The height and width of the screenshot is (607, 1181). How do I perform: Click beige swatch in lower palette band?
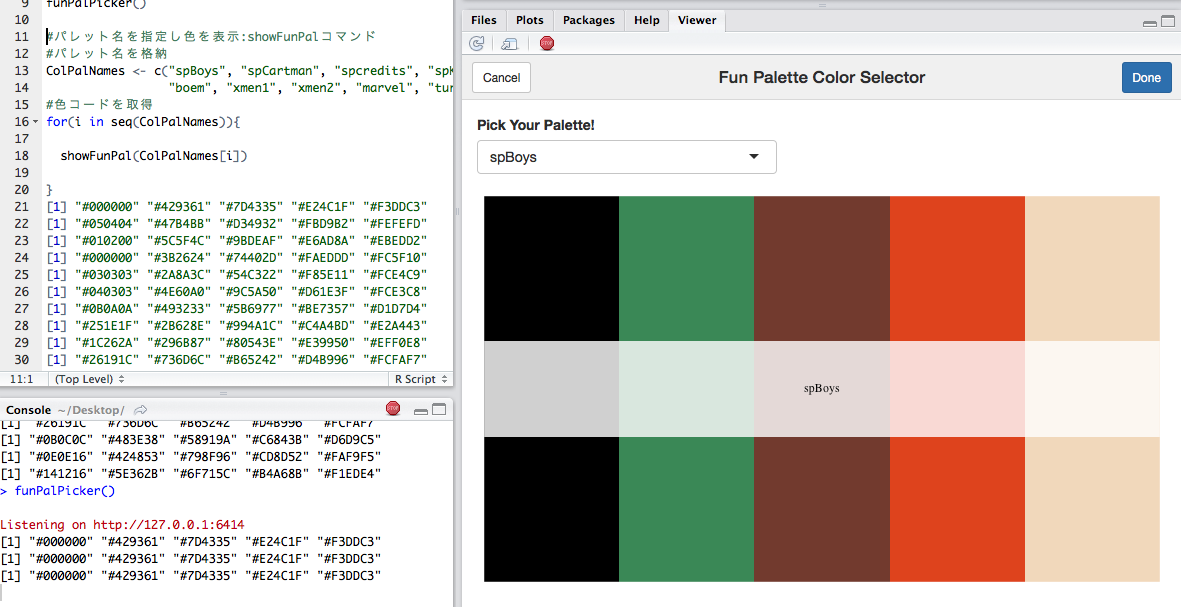click(x=1092, y=509)
